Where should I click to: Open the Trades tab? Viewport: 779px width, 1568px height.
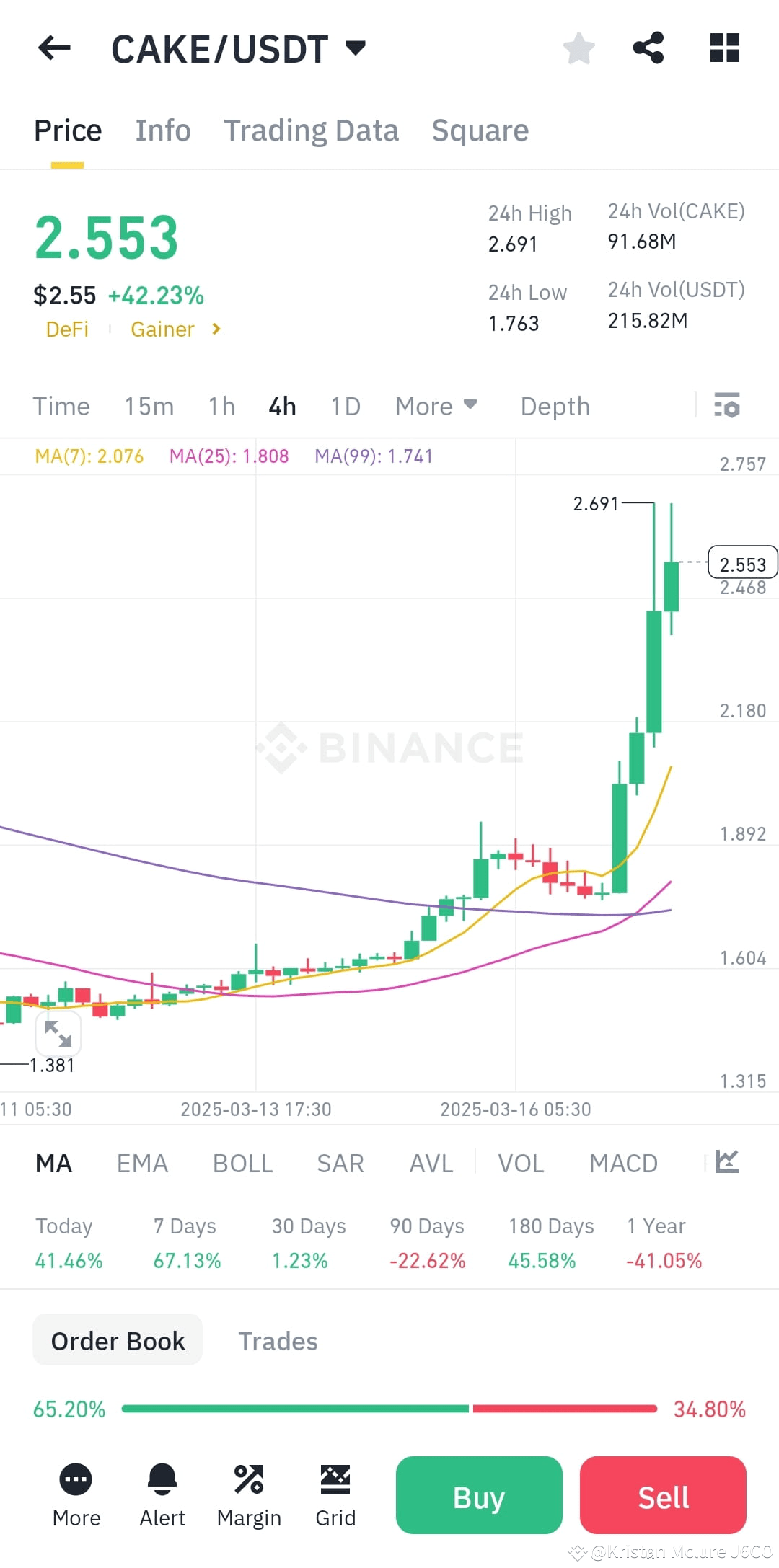click(278, 1341)
